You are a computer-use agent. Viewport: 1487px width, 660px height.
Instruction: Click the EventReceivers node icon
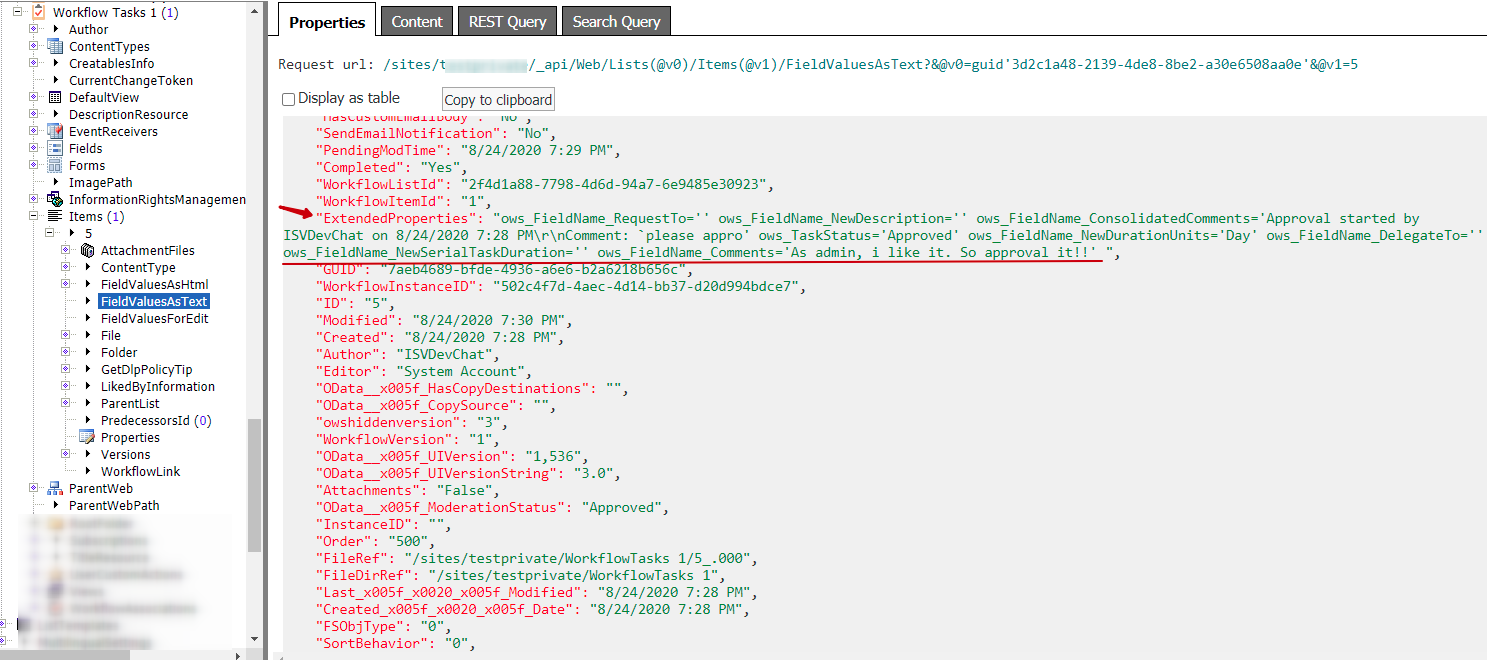pos(53,132)
